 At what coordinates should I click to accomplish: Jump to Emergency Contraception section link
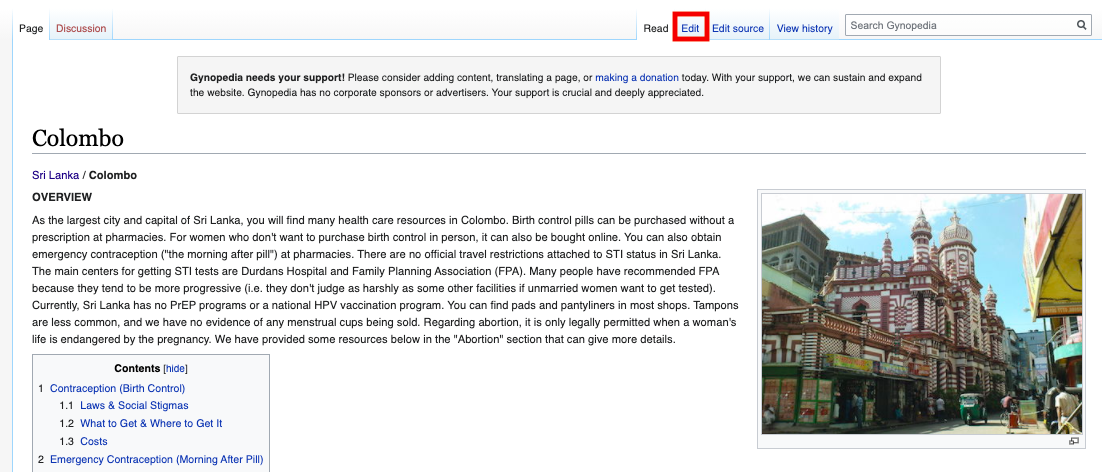(x=156, y=459)
